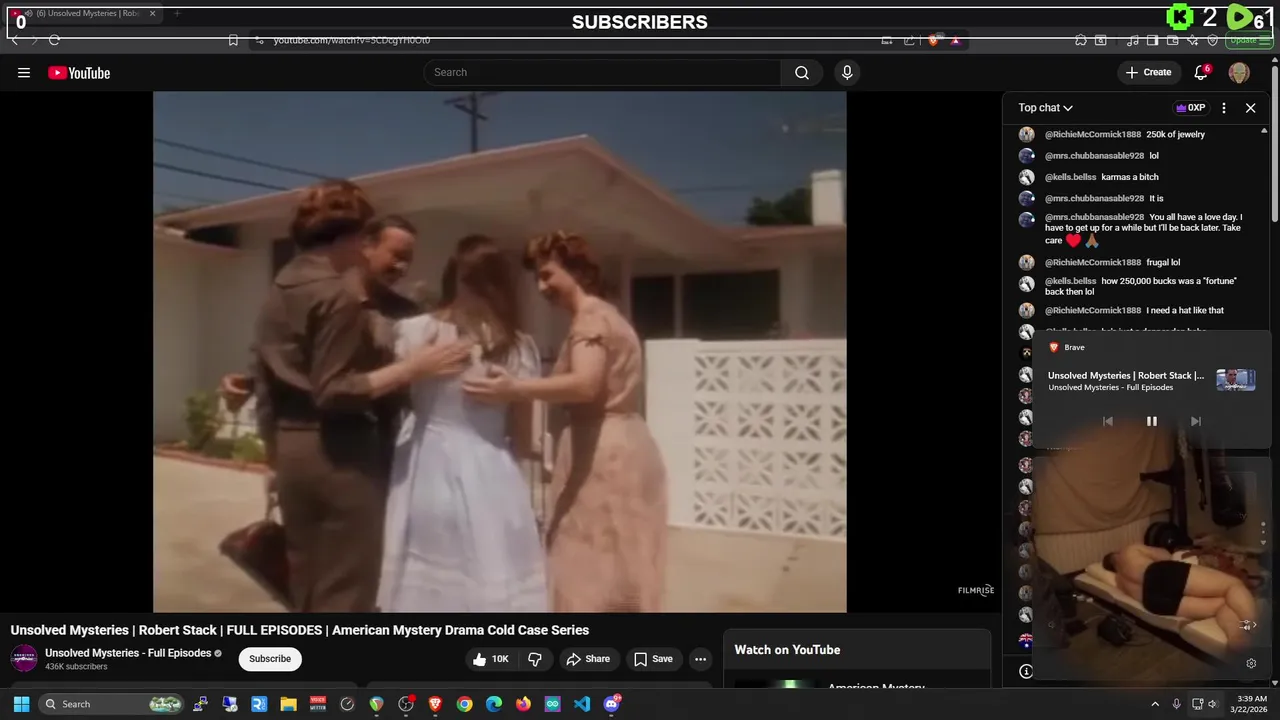Click chat message 'I need a hat like that'
The width and height of the screenshot is (1280, 720).
[1185, 310]
